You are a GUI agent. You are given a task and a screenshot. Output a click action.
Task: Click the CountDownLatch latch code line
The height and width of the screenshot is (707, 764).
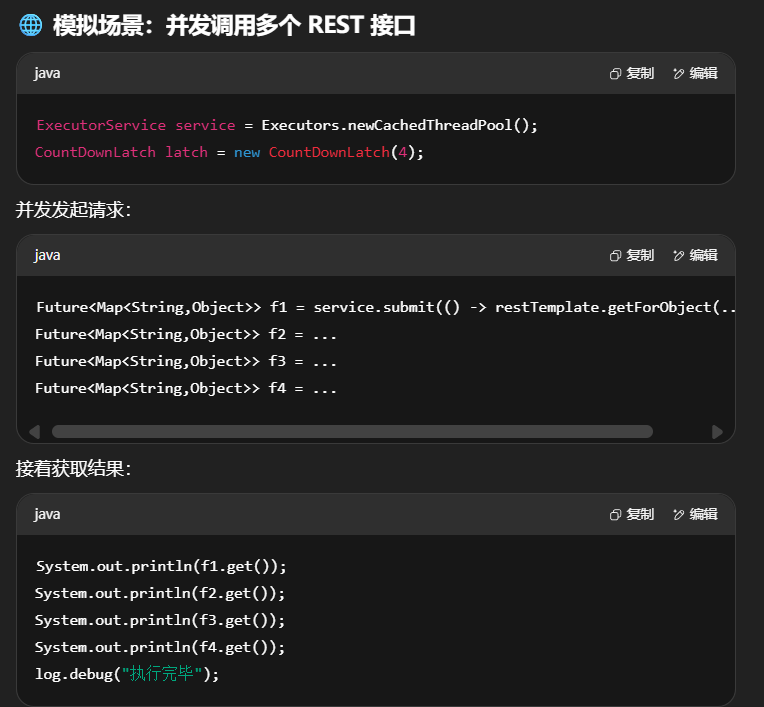tap(229, 152)
